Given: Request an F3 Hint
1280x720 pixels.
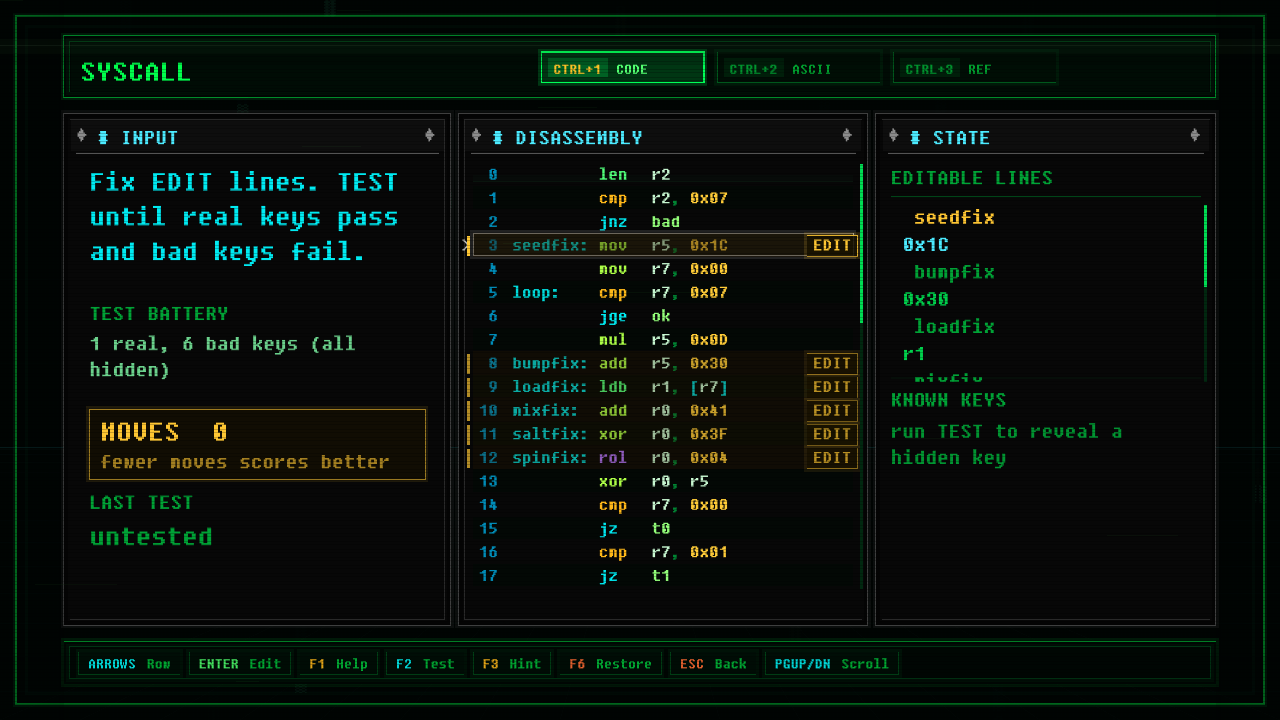Looking at the screenshot, I should pos(511,664).
